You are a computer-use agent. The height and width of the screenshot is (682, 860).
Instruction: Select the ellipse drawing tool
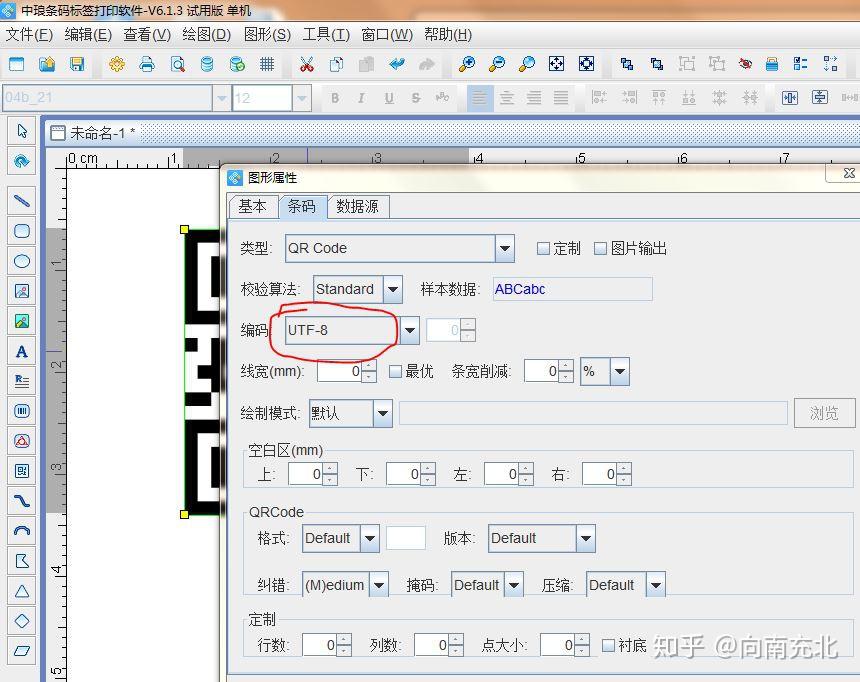(x=22, y=261)
